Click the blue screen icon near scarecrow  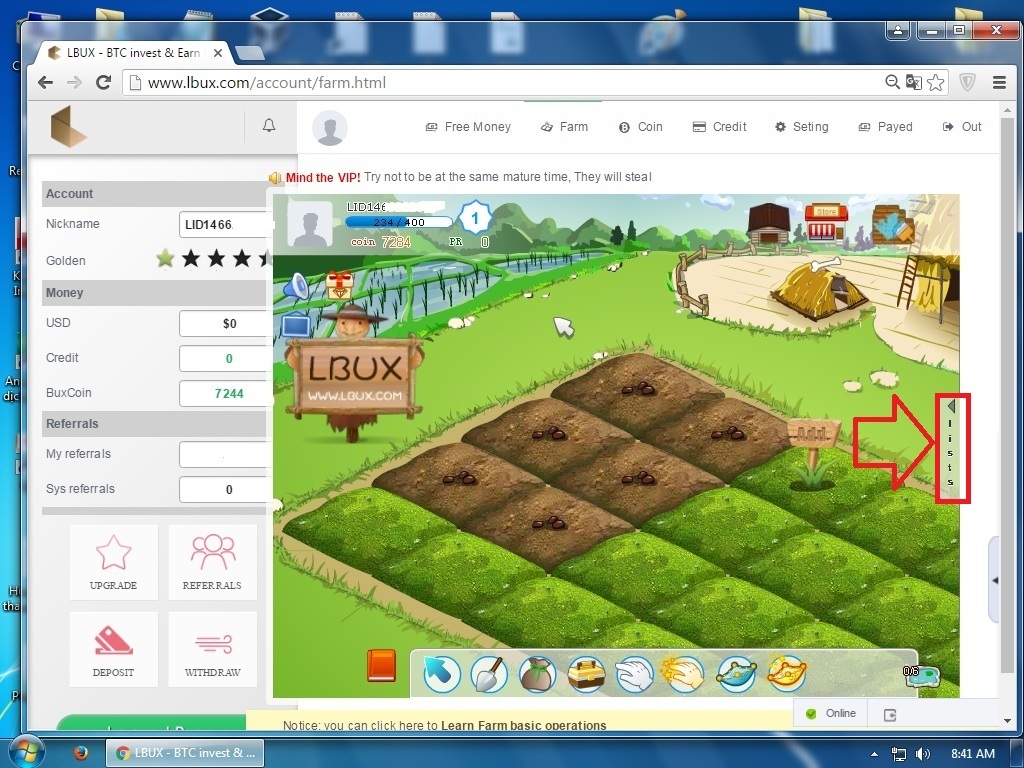pos(296,325)
